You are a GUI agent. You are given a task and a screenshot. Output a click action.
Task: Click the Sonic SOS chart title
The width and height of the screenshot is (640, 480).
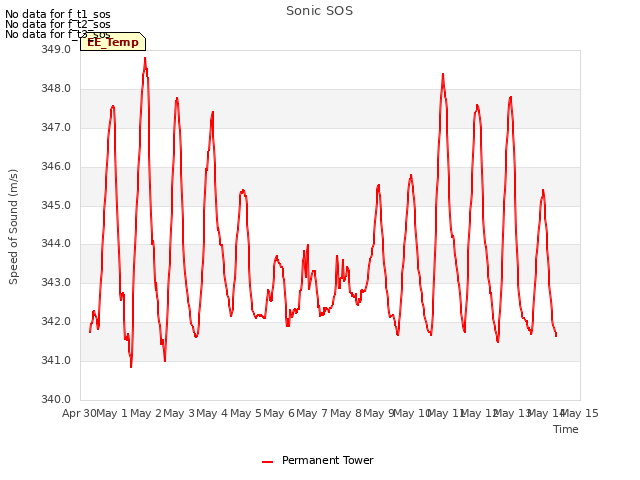(319, 11)
